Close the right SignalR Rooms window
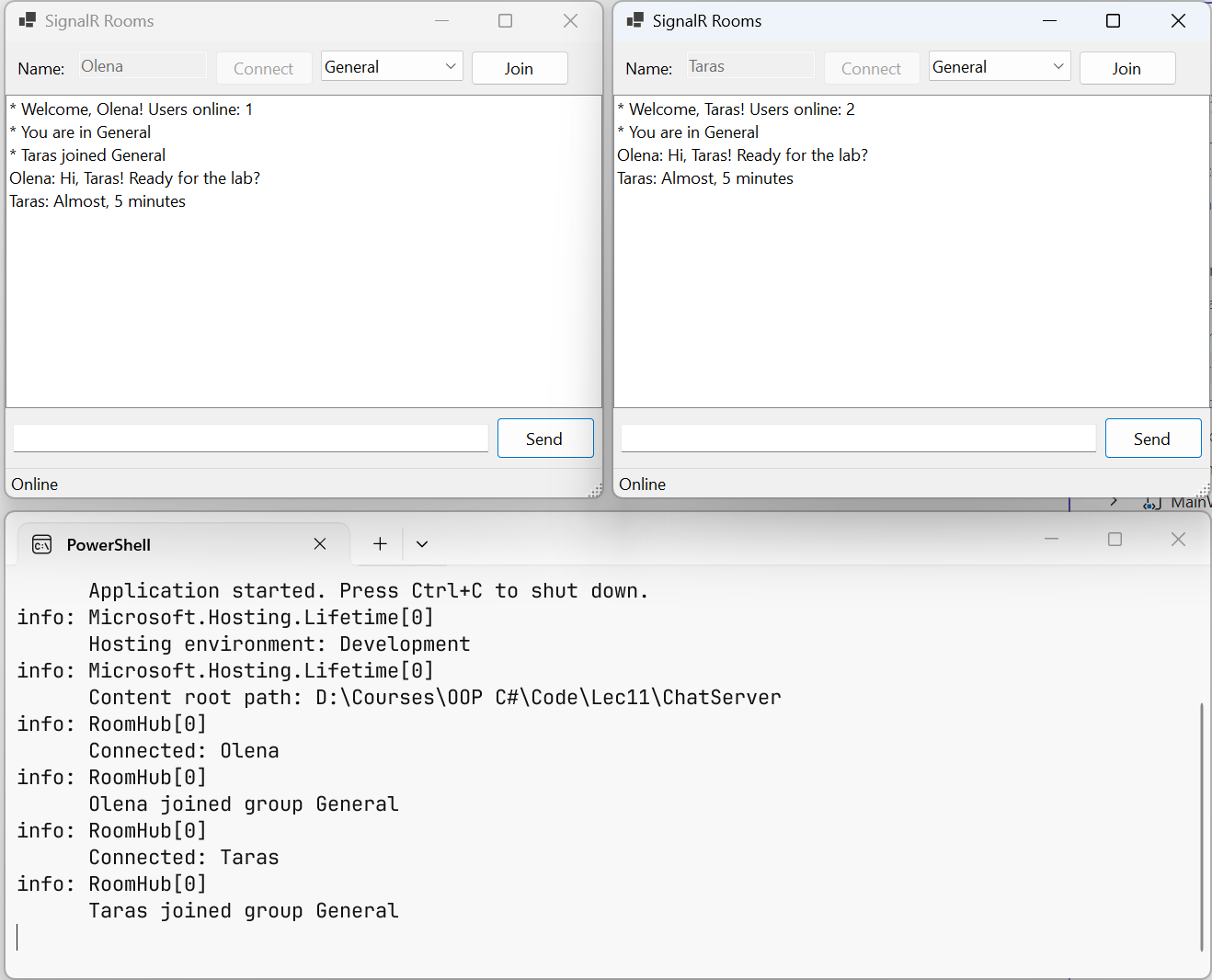 1178,20
